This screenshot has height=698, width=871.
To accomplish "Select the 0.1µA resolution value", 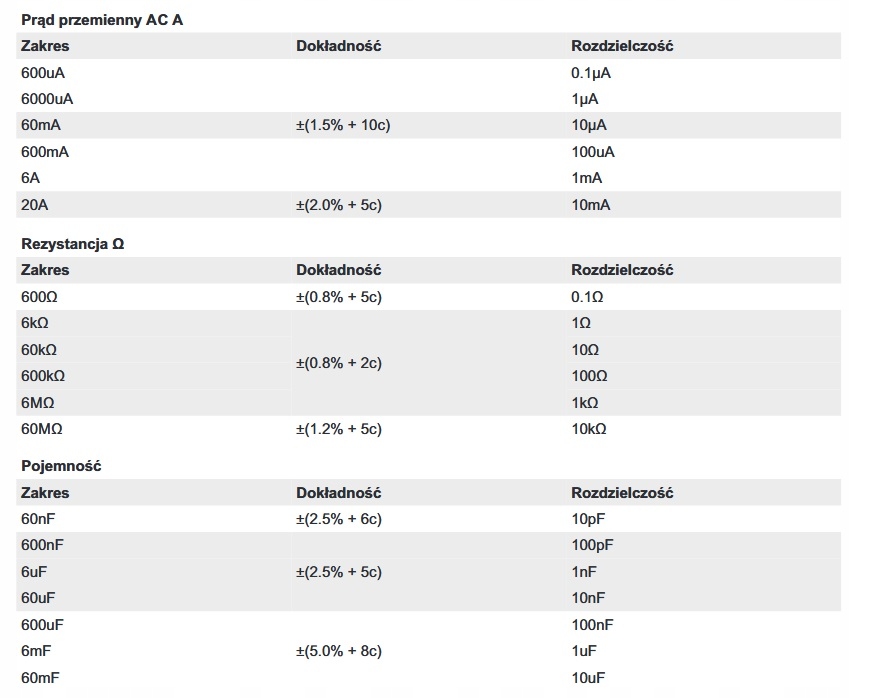I will [x=591, y=73].
